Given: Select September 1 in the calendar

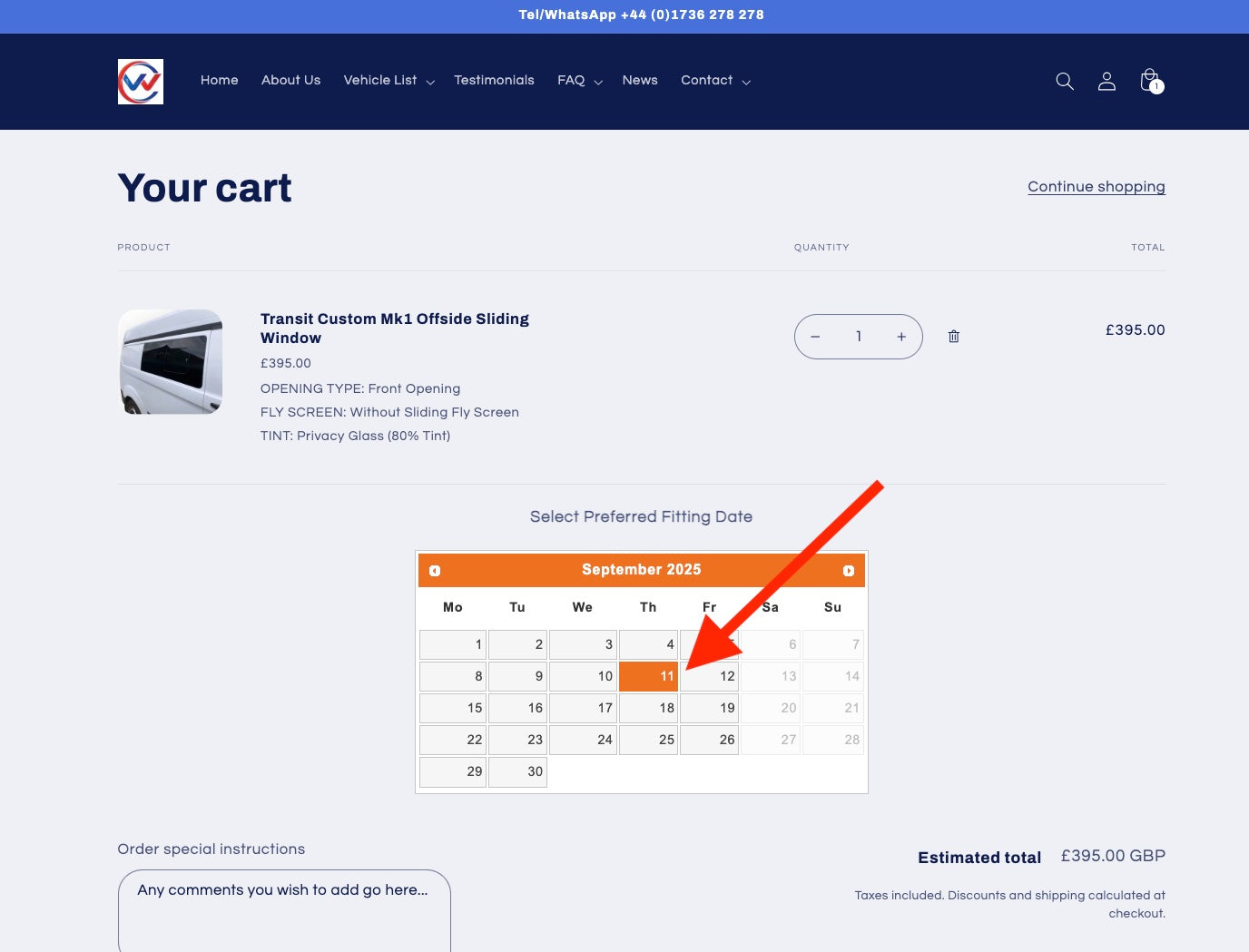Looking at the screenshot, I should pos(453,644).
